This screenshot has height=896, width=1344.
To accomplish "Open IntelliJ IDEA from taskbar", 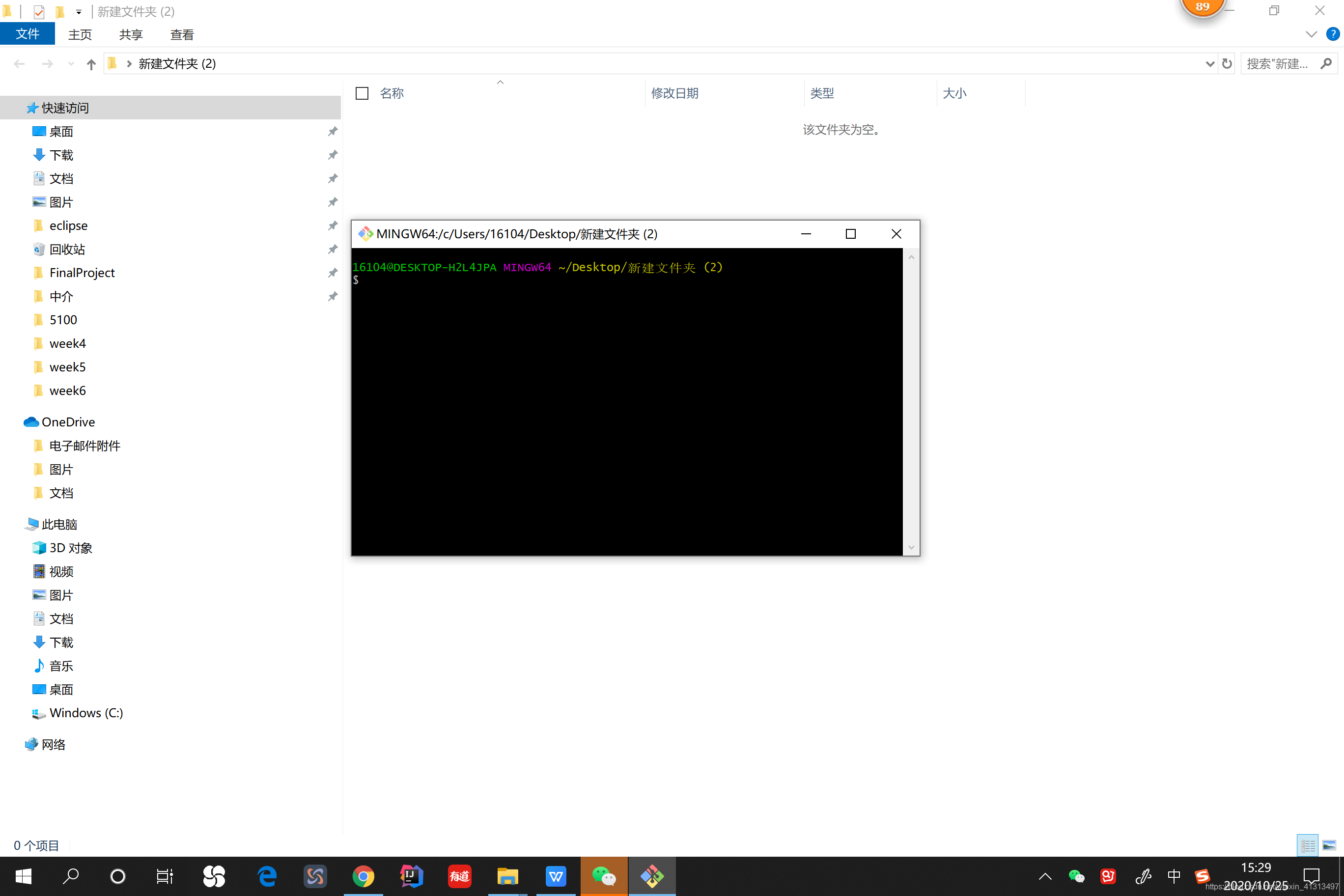I will 411,876.
